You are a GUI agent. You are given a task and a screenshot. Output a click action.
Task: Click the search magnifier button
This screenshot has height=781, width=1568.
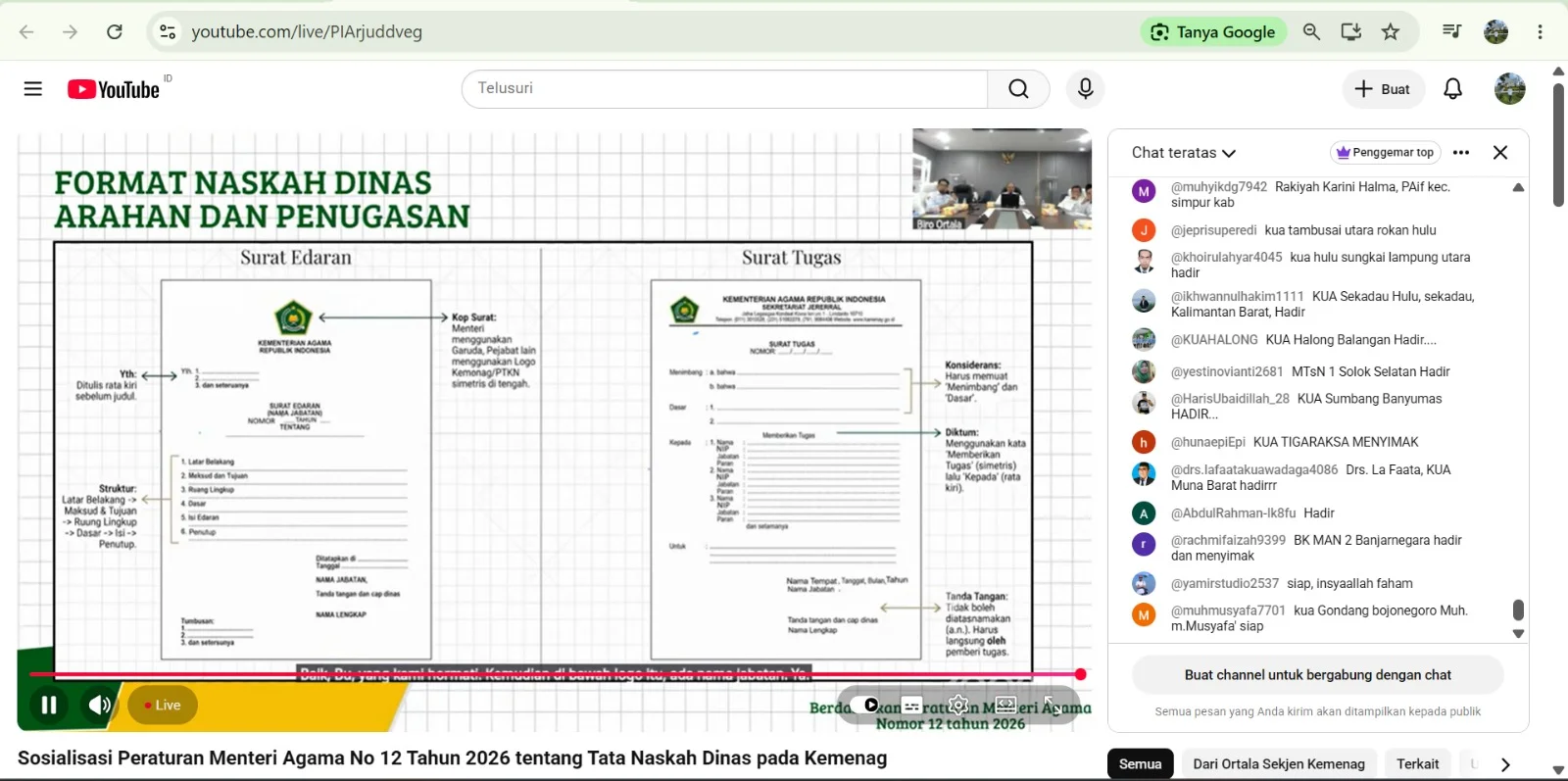[x=1018, y=89]
